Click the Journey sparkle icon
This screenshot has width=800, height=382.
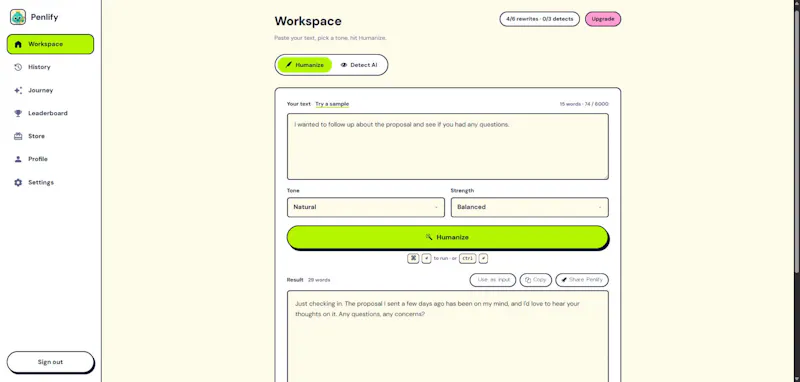click(18, 90)
